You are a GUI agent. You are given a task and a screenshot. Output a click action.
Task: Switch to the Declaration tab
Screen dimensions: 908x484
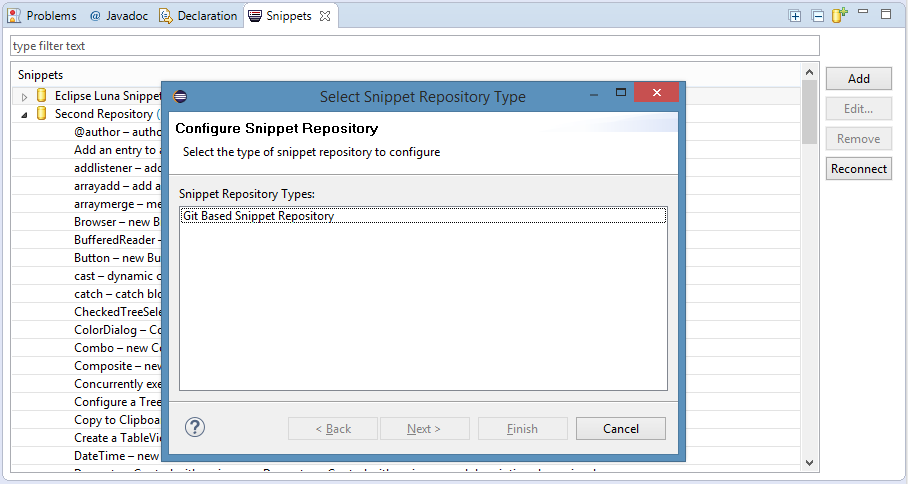198,16
